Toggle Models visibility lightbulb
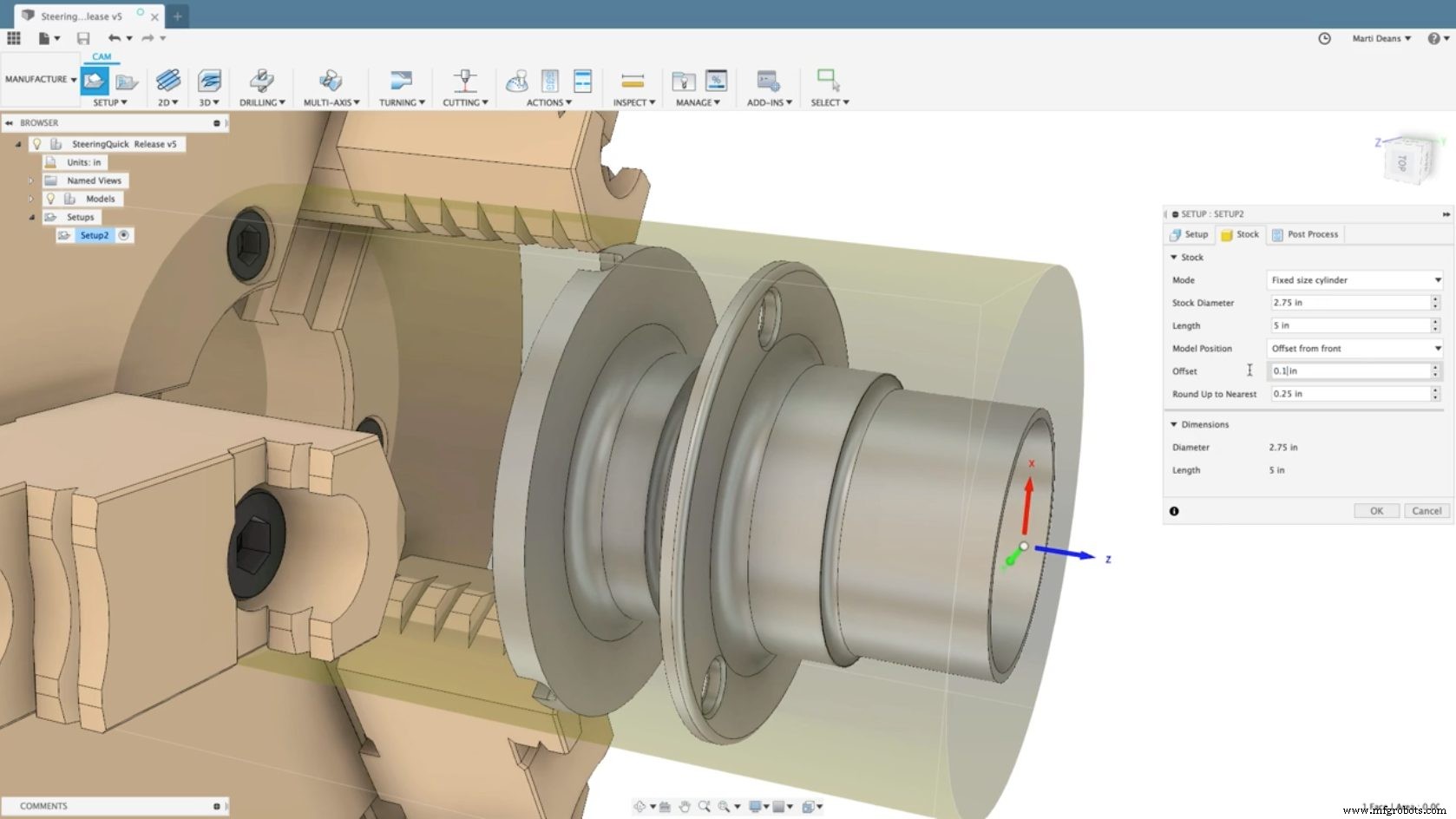The width and height of the screenshot is (1456, 819). point(51,199)
